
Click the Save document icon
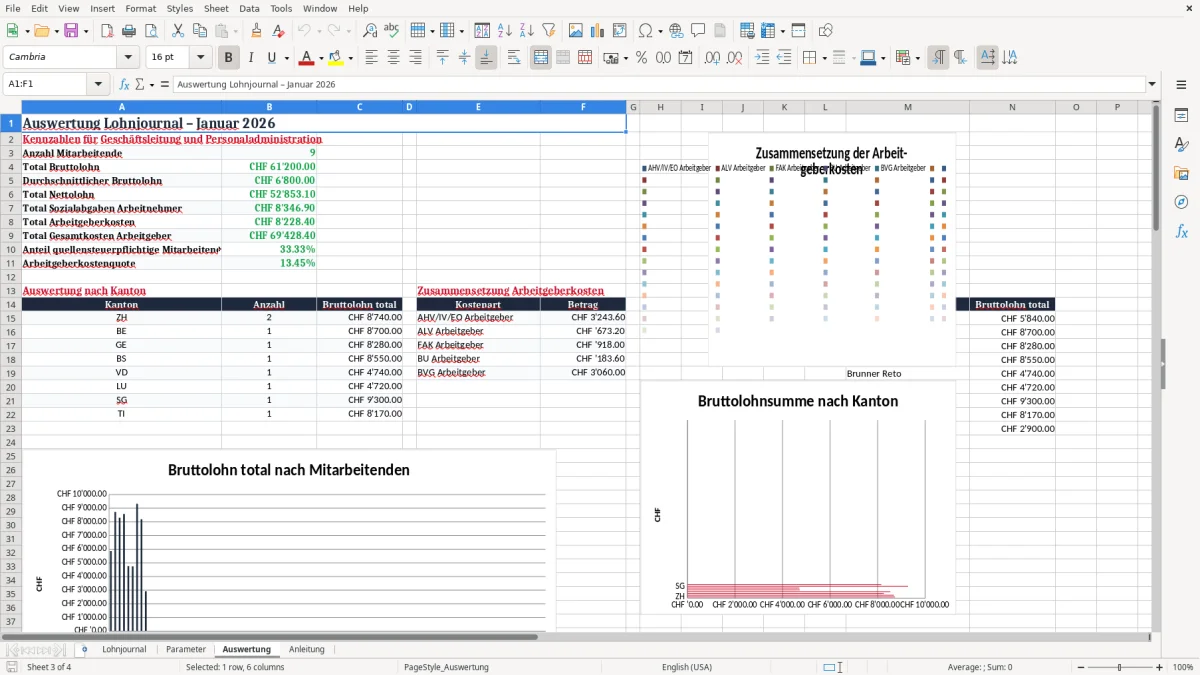pos(71,31)
